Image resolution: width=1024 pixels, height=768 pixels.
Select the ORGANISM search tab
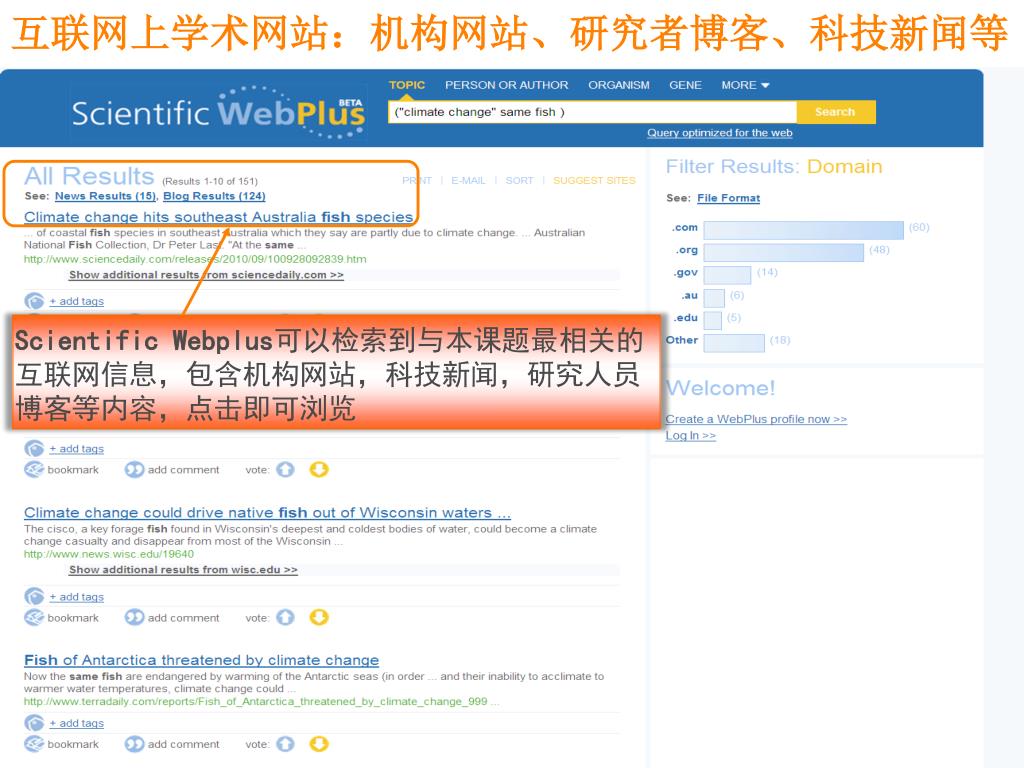(618, 85)
